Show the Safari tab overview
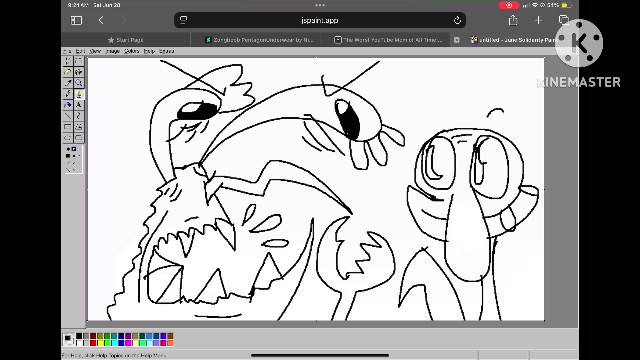 point(564,20)
